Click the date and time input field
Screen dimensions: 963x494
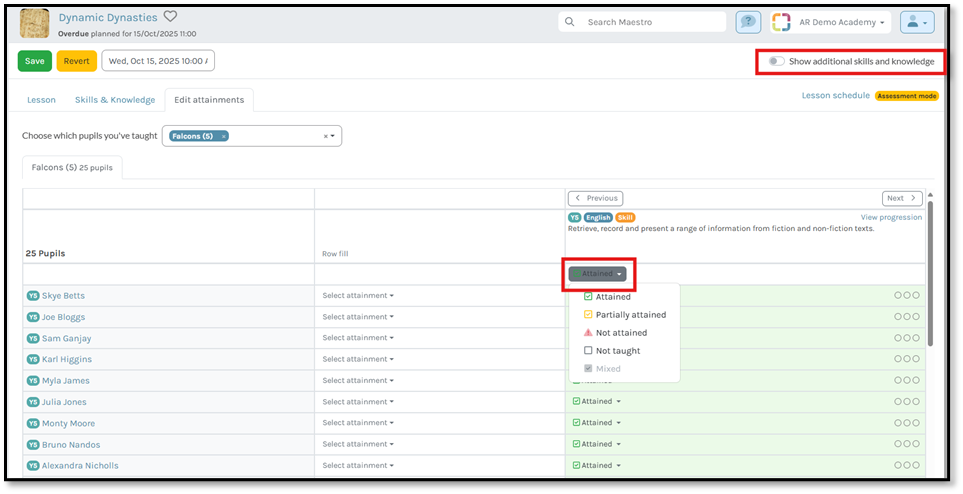pos(158,61)
